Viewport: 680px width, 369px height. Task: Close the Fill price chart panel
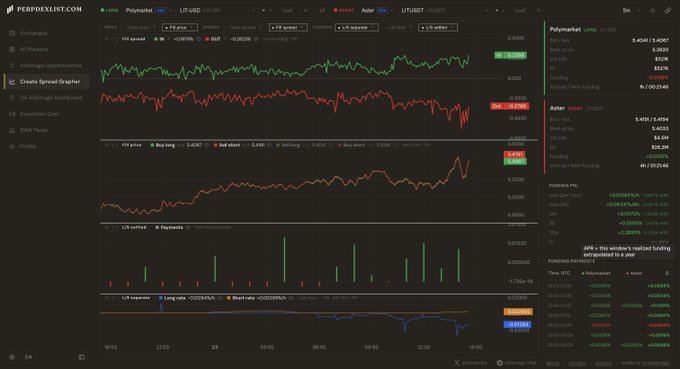tap(106, 145)
